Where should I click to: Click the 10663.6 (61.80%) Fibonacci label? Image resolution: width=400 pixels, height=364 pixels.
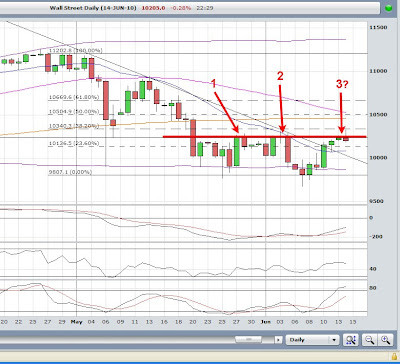point(74,97)
